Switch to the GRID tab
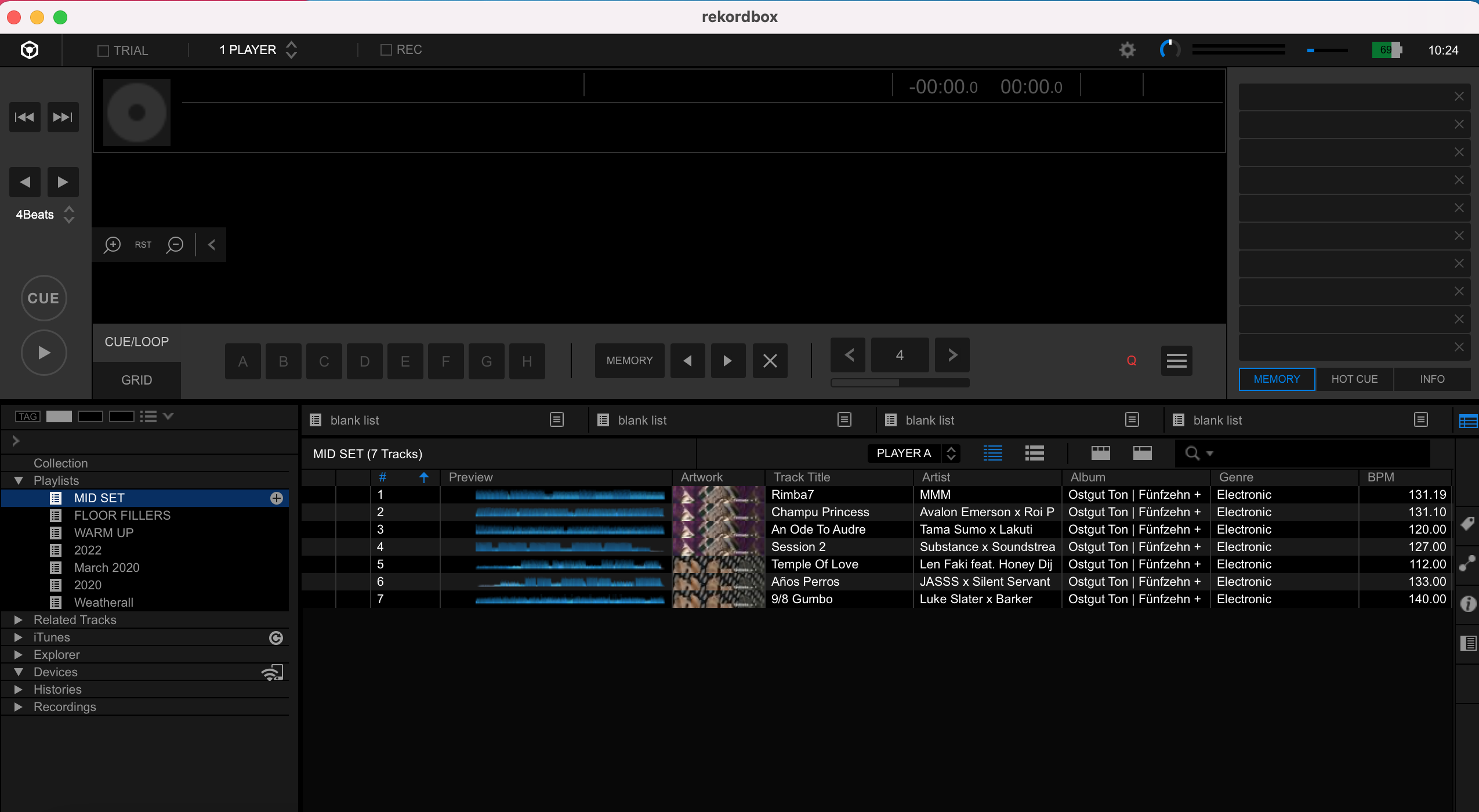 [137, 380]
